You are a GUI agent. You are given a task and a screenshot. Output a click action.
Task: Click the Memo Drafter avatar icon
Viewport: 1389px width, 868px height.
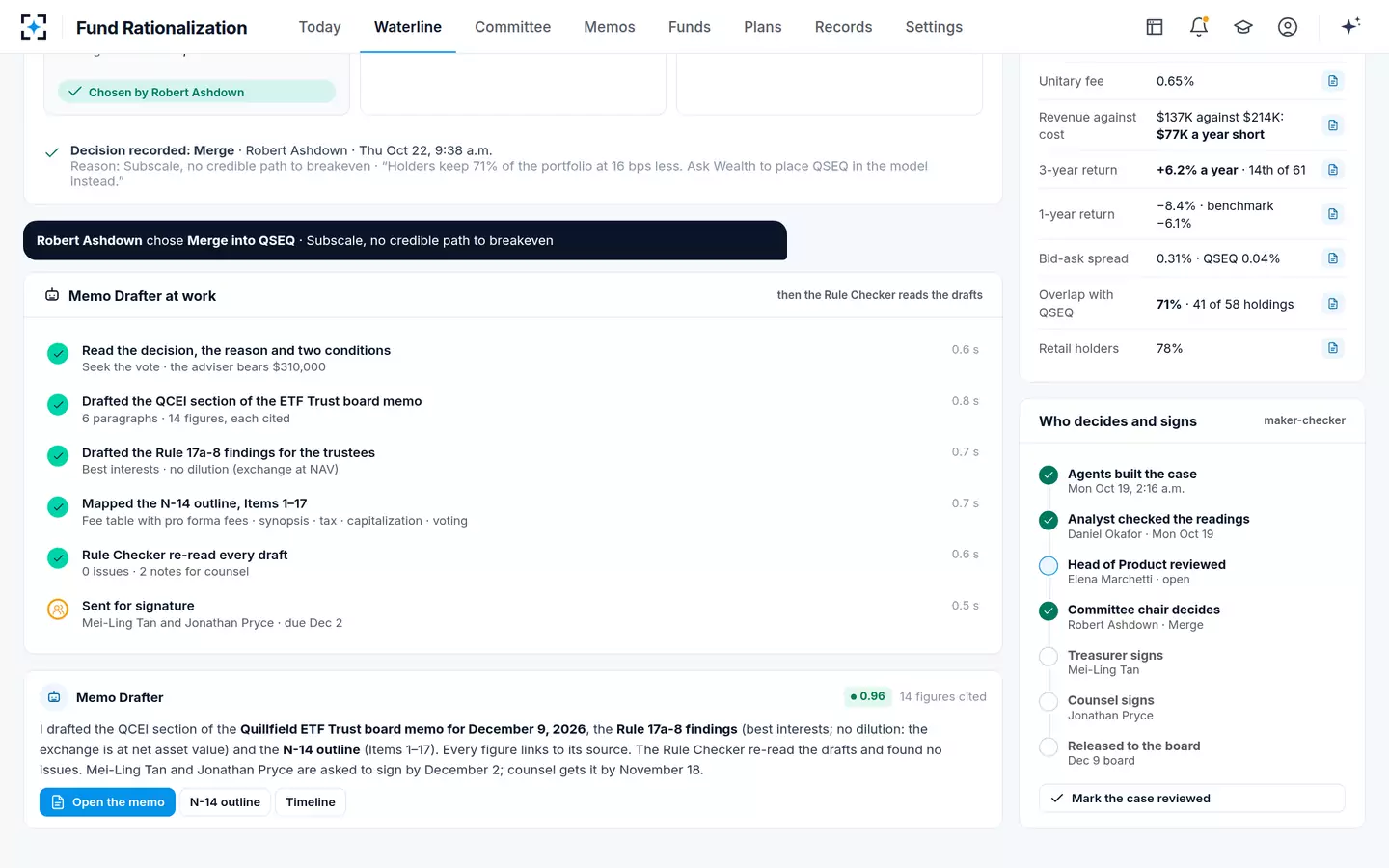coord(54,697)
